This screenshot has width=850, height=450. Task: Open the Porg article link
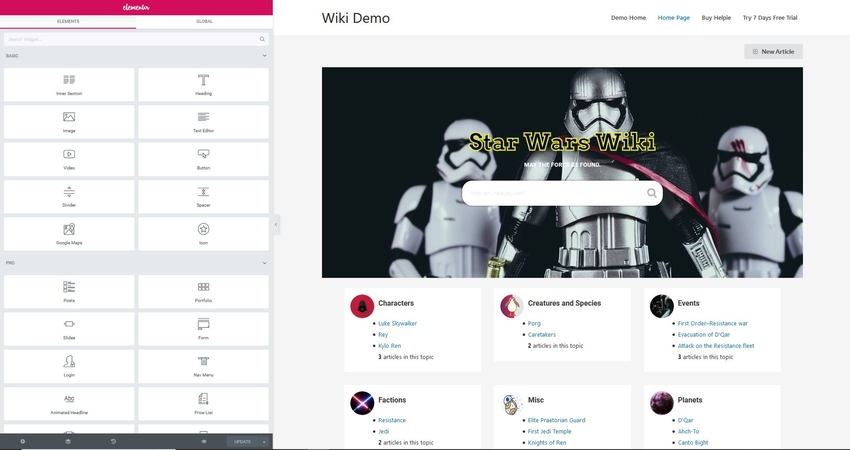[x=534, y=323]
